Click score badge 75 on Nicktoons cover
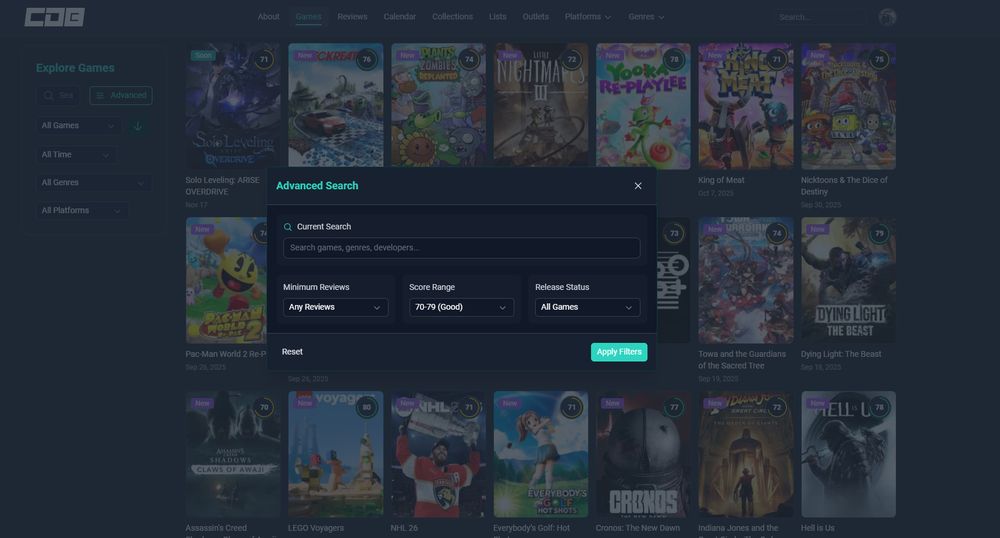The height and width of the screenshot is (538, 1000). 879,59
